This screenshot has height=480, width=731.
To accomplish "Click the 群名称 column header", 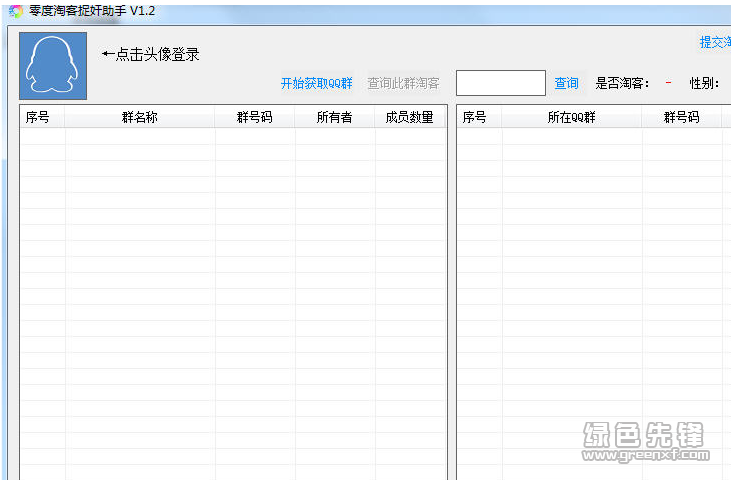I will click(x=140, y=117).
